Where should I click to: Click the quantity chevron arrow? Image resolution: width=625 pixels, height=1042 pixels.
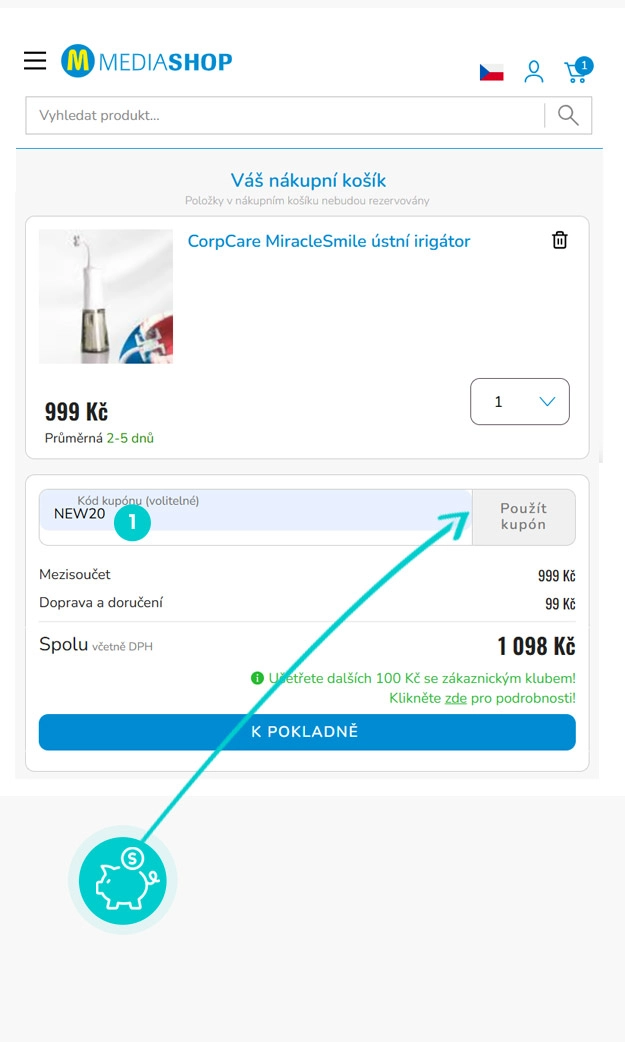(547, 401)
